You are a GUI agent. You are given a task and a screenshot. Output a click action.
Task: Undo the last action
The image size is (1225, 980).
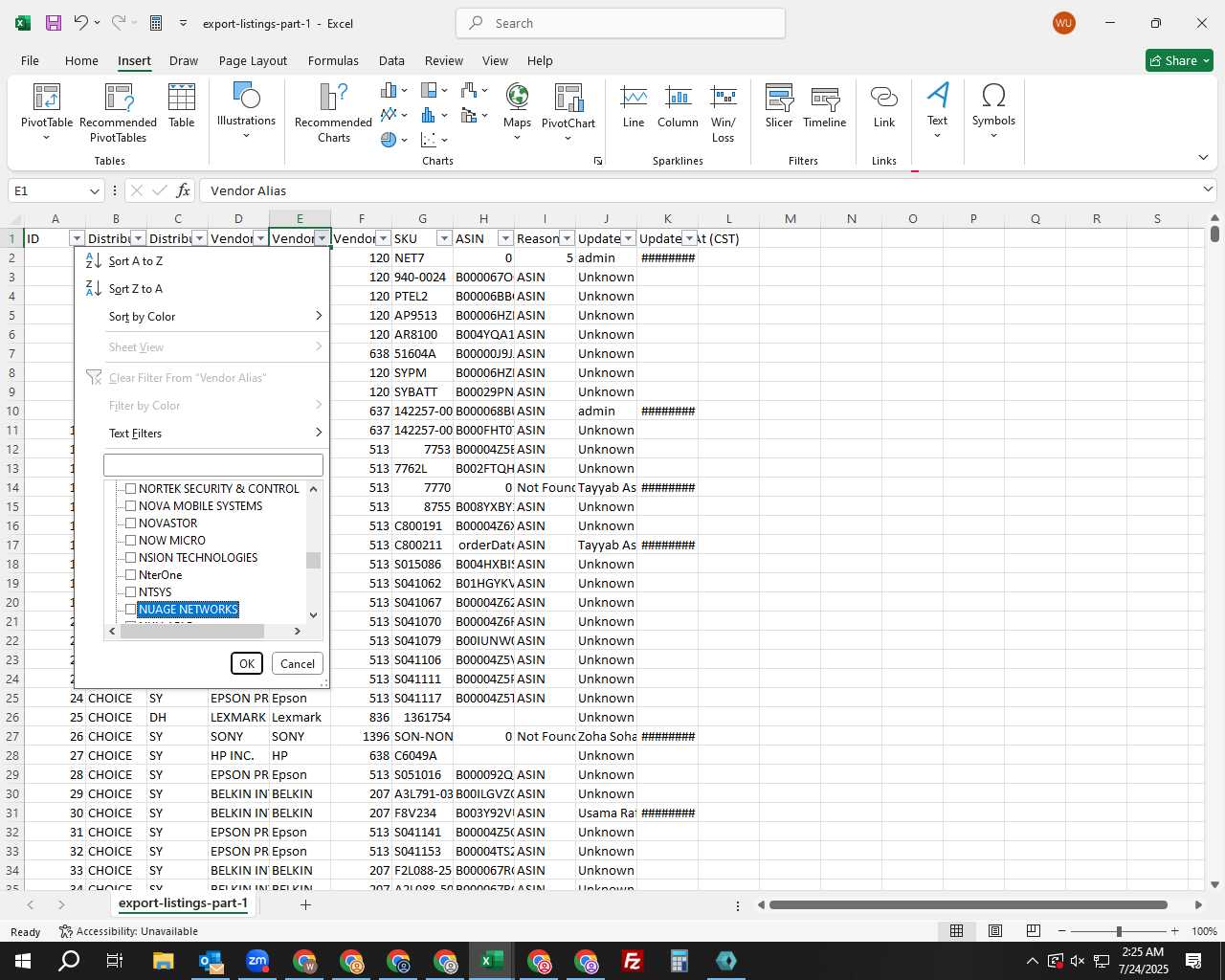(81, 23)
